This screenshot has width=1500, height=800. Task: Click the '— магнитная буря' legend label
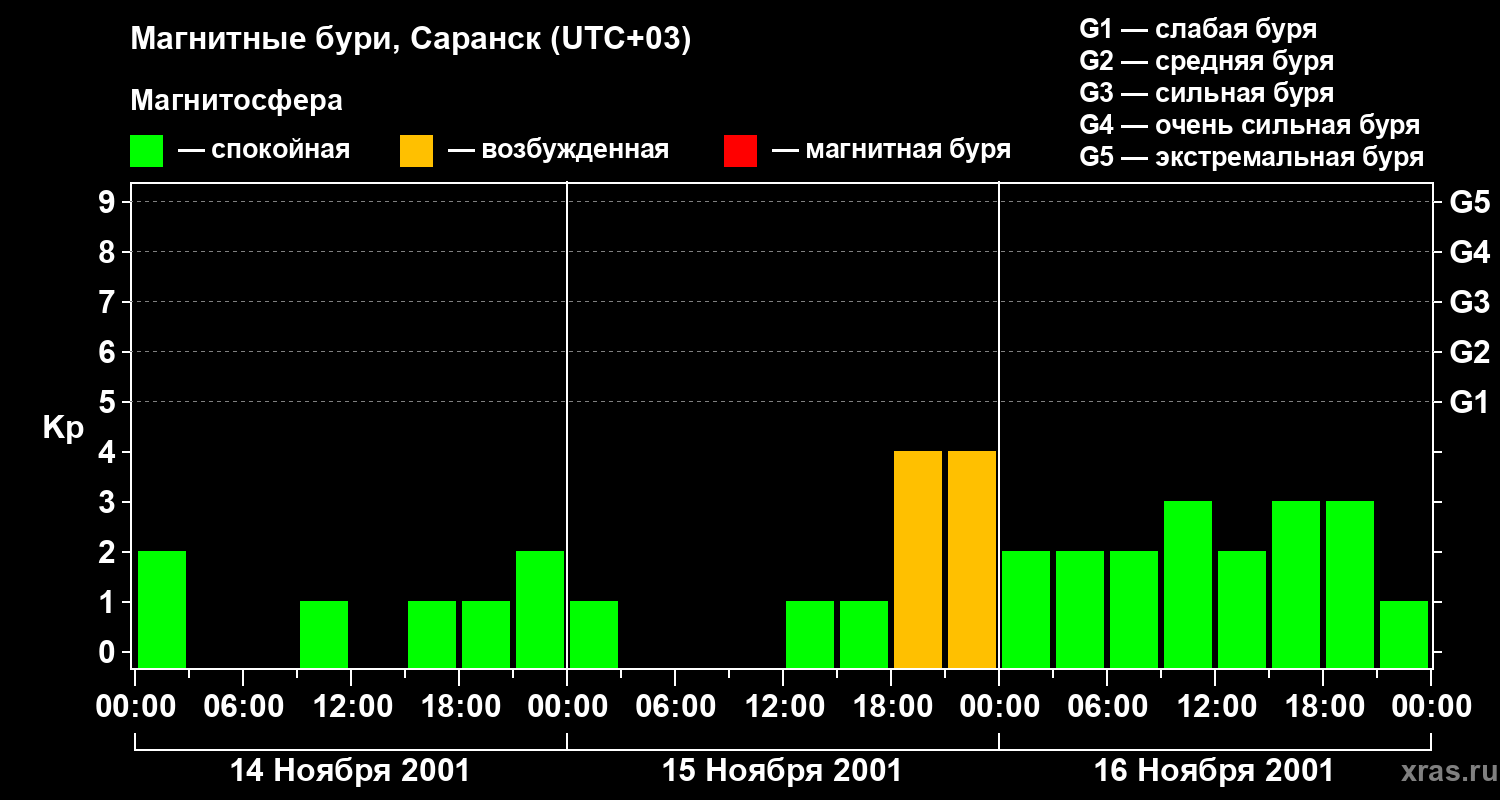pyautogui.click(x=892, y=151)
